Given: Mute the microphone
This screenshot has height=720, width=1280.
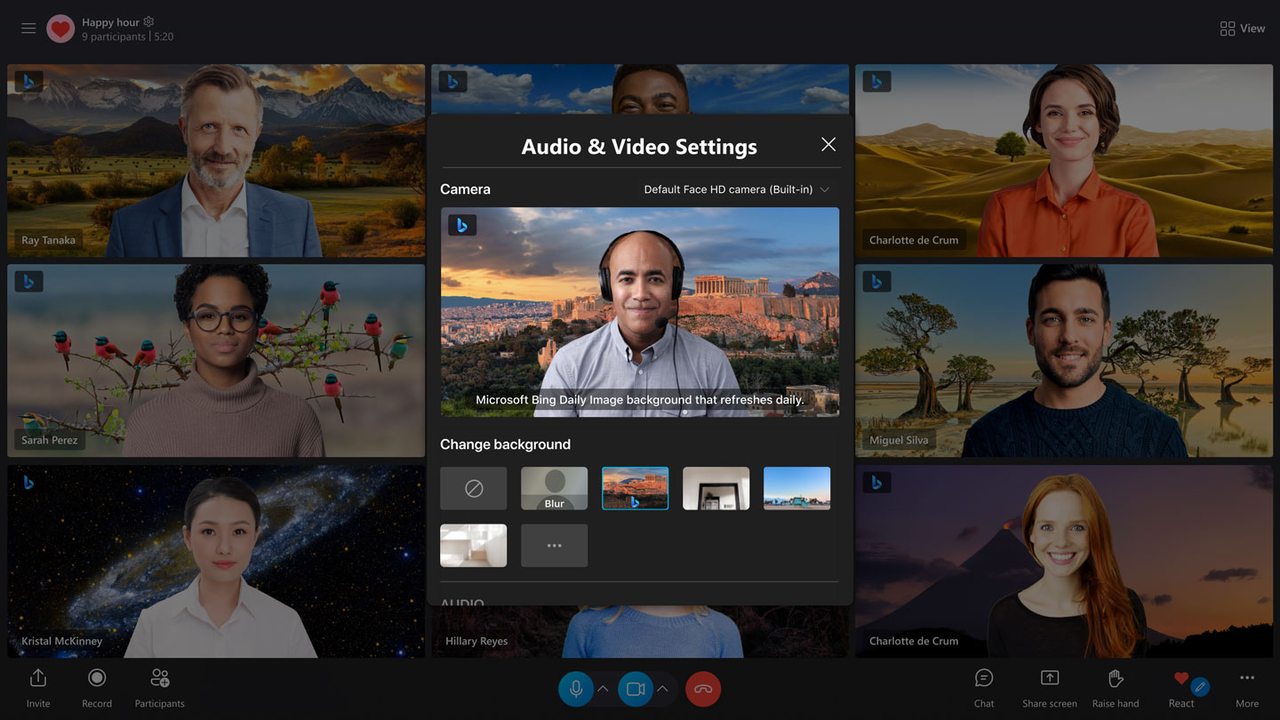Looking at the screenshot, I should 575,689.
